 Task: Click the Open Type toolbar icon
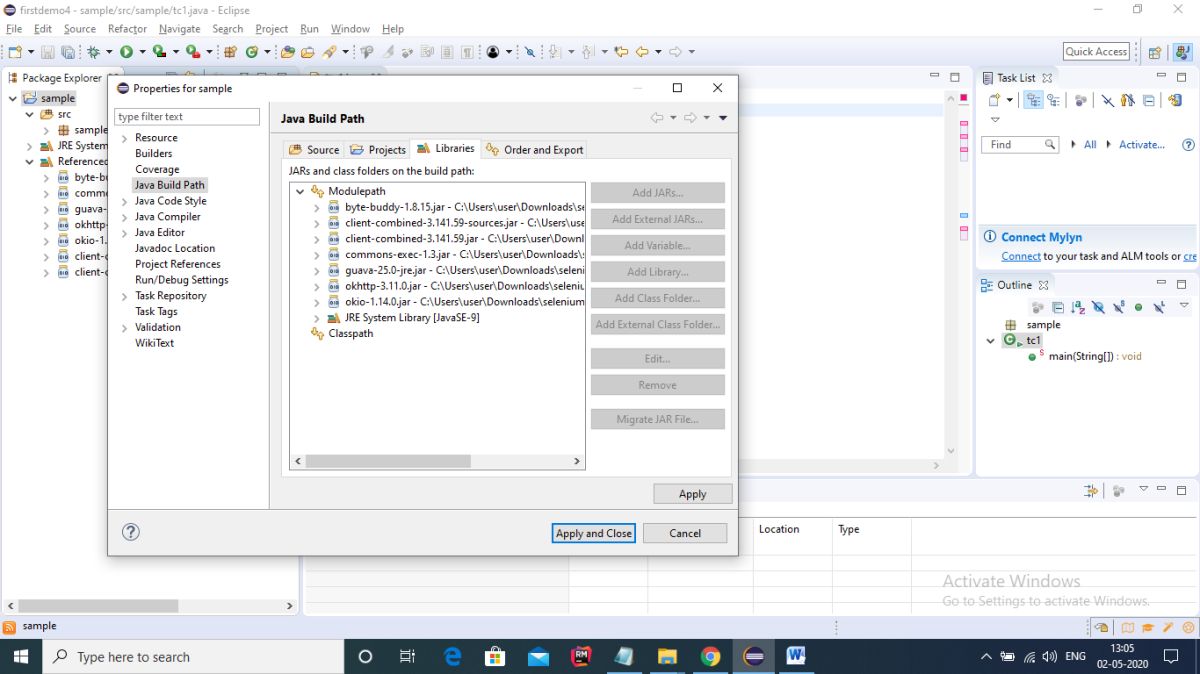click(288, 52)
